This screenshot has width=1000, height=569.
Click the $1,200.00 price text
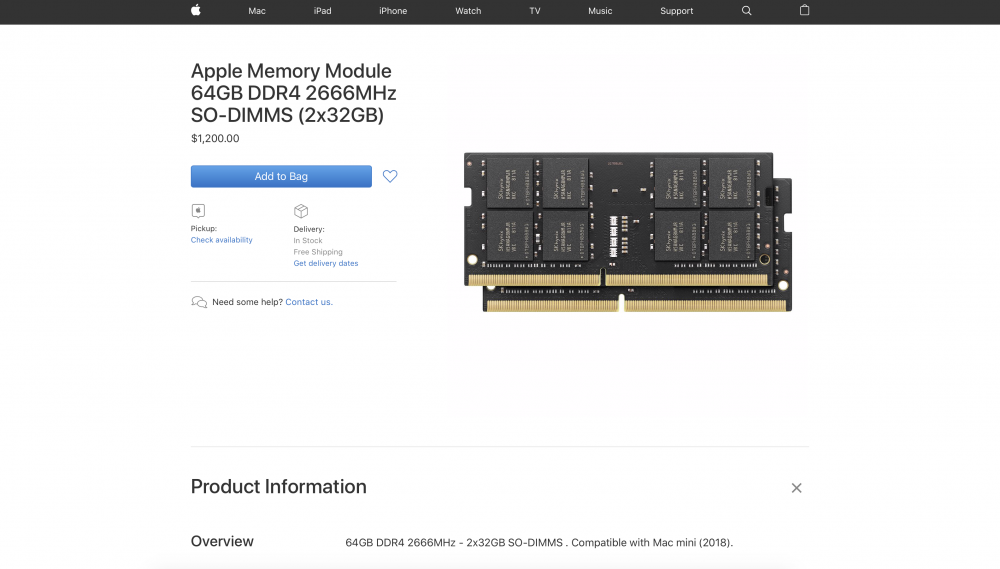pyautogui.click(x=215, y=138)
